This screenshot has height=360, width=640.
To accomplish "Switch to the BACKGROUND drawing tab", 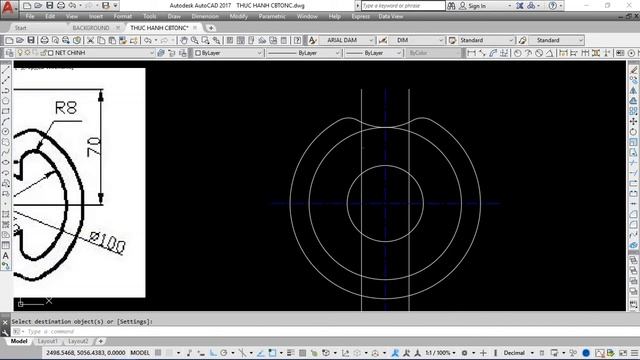I will pos(91,28).
